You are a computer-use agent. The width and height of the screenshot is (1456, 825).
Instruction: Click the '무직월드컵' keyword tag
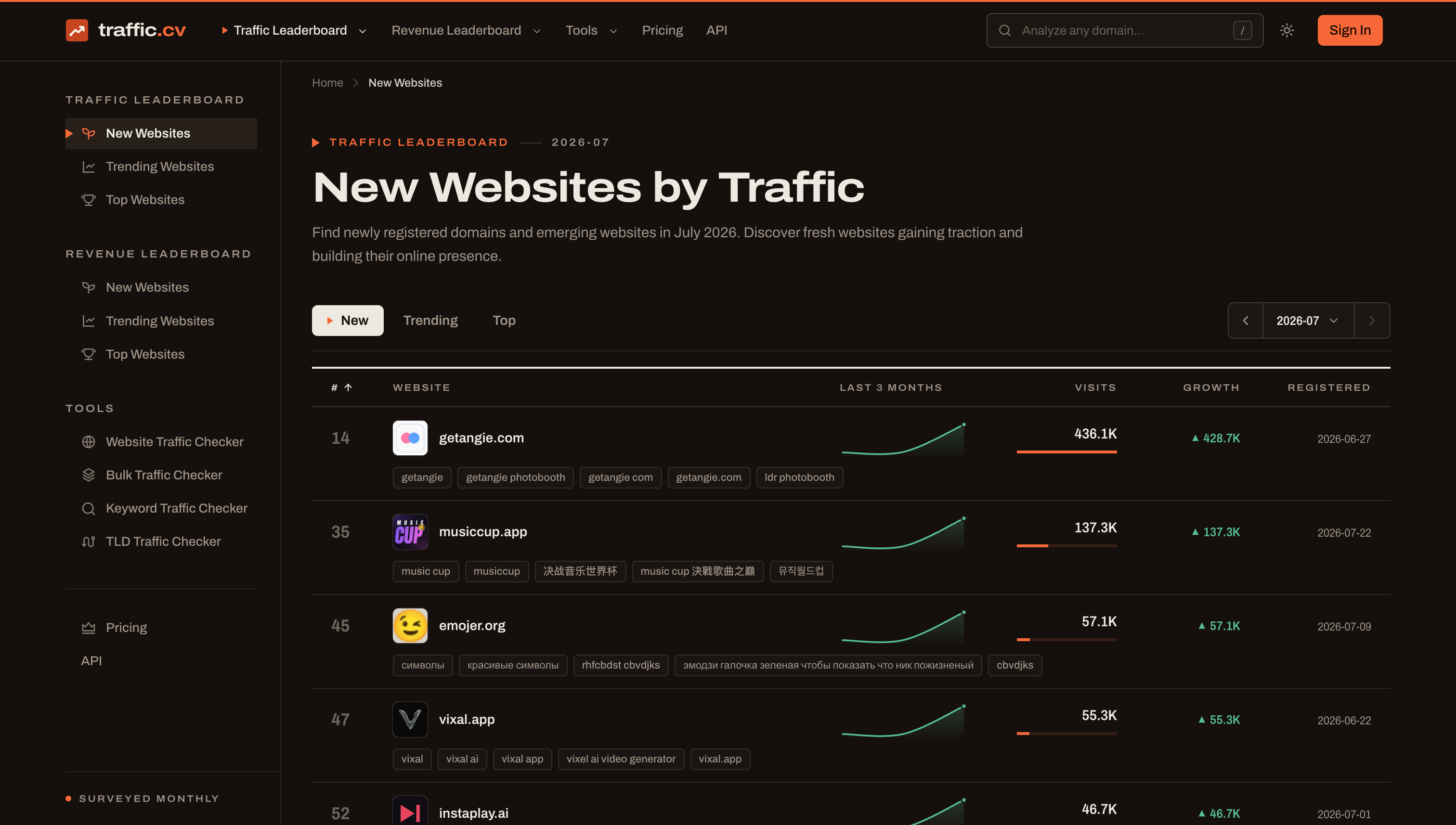click(x=801, y=572)
